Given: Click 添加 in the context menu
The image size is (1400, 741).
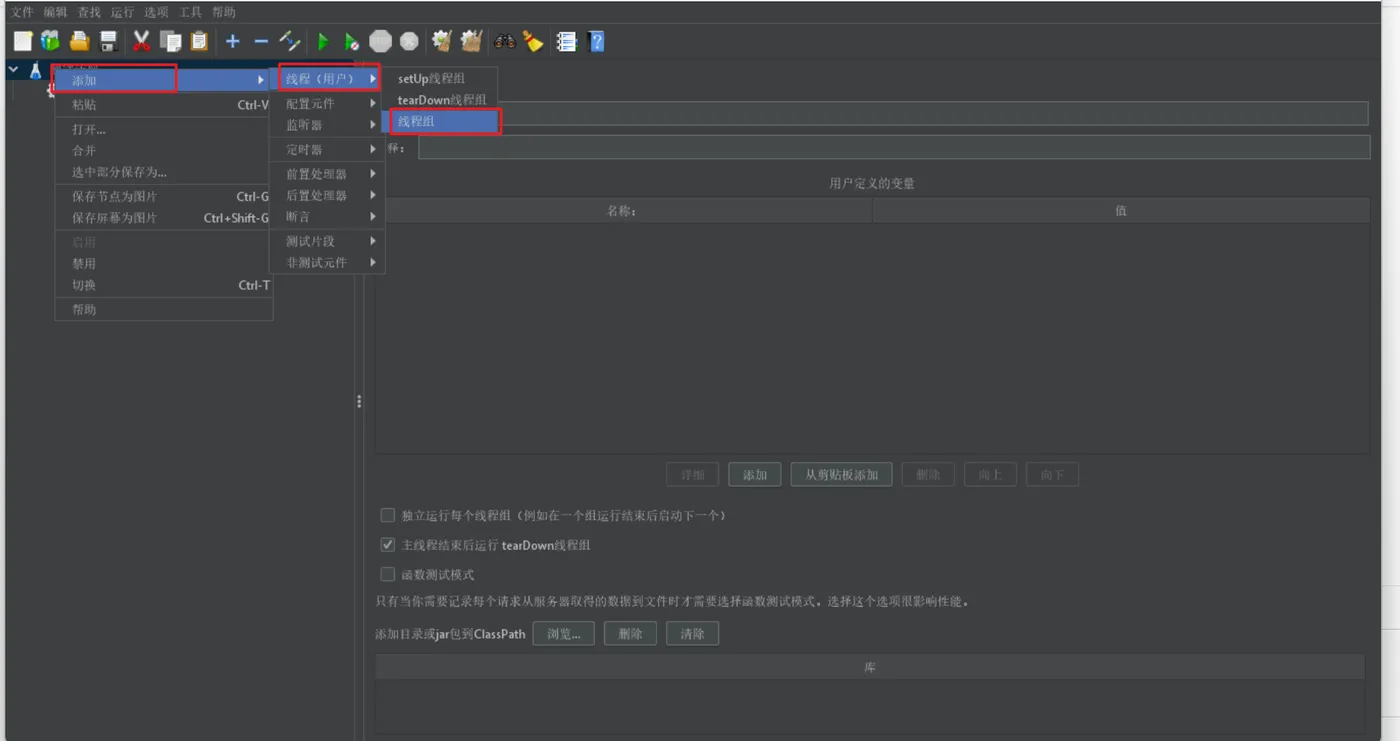Looking at the screenshot, I should click(163, 80).
